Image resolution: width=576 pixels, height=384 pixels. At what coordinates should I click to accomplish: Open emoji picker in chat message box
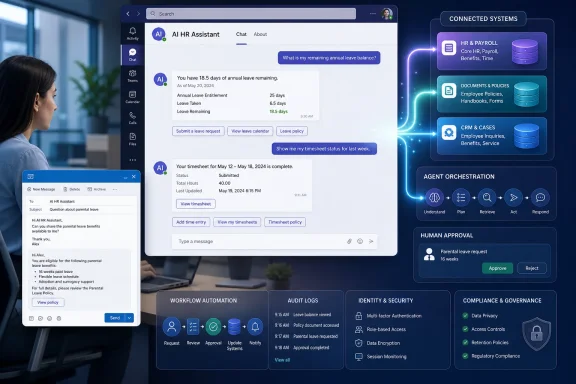[x=360, y=241]
